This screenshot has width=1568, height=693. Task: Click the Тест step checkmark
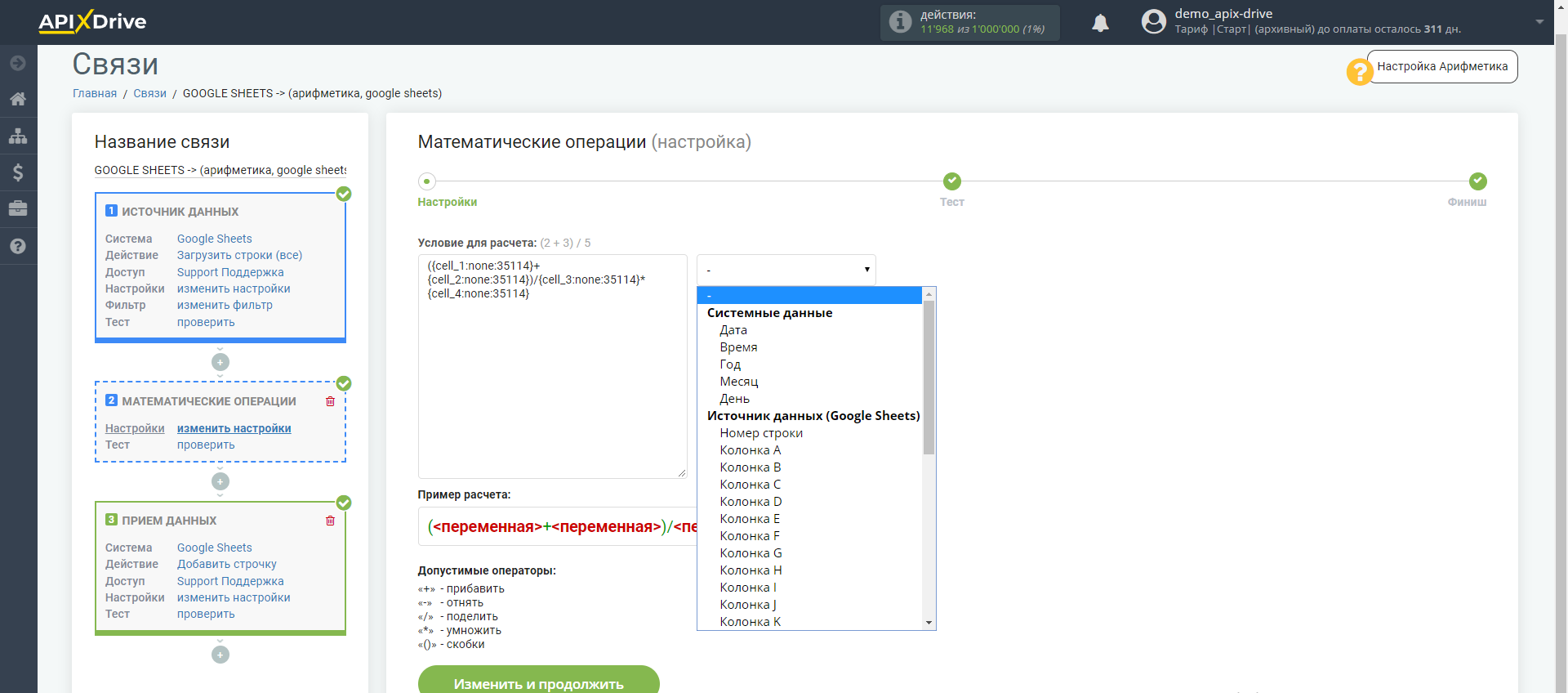click(952, 181)
